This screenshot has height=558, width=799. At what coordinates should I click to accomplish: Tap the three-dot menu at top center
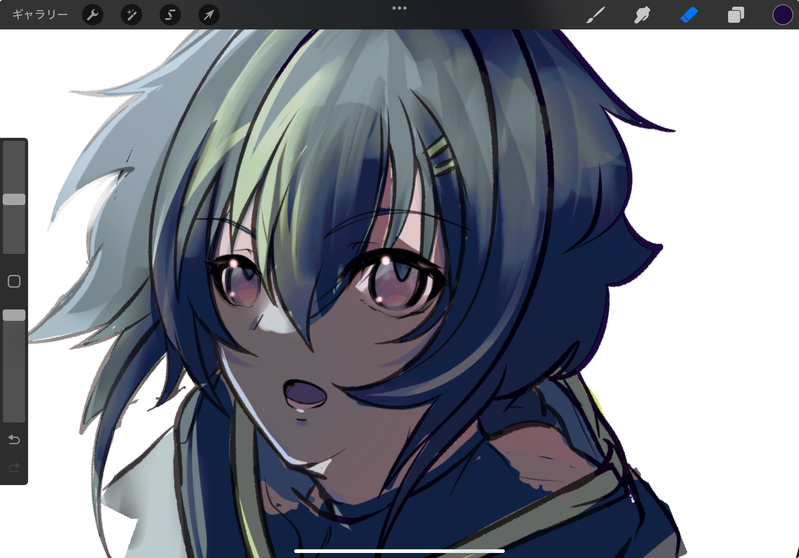coord(400,8)
